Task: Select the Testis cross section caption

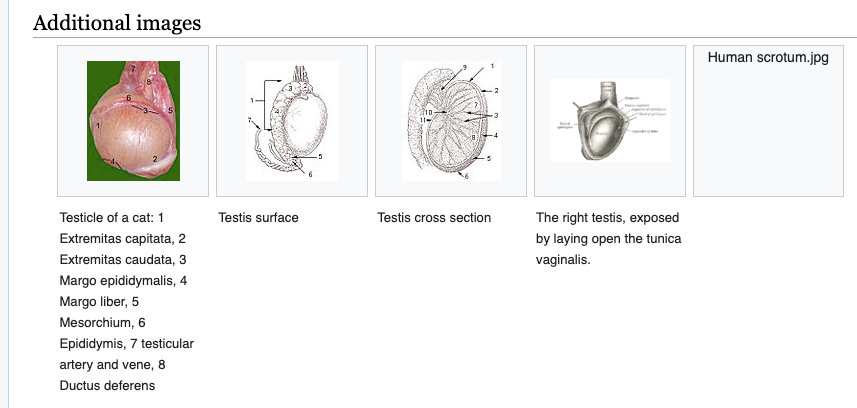Action: pos(434,218)
